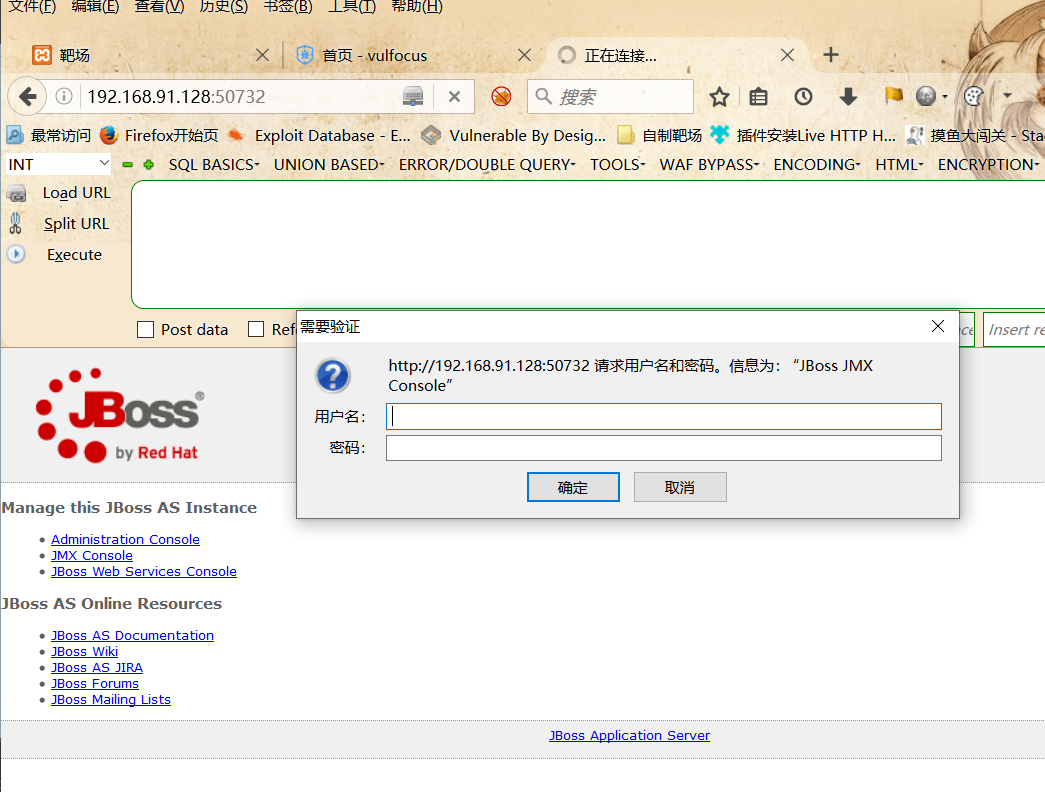Focus the 密码 password field
The width and height of the screenshot is (1045, 792).
[x=664, y=448]
